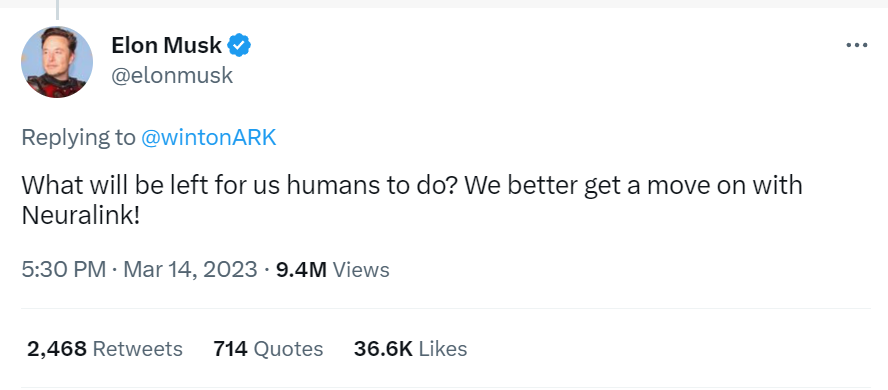Open the @elonmusk handle link
This screenshot has width=888, height=390.
tap(172, 75)
